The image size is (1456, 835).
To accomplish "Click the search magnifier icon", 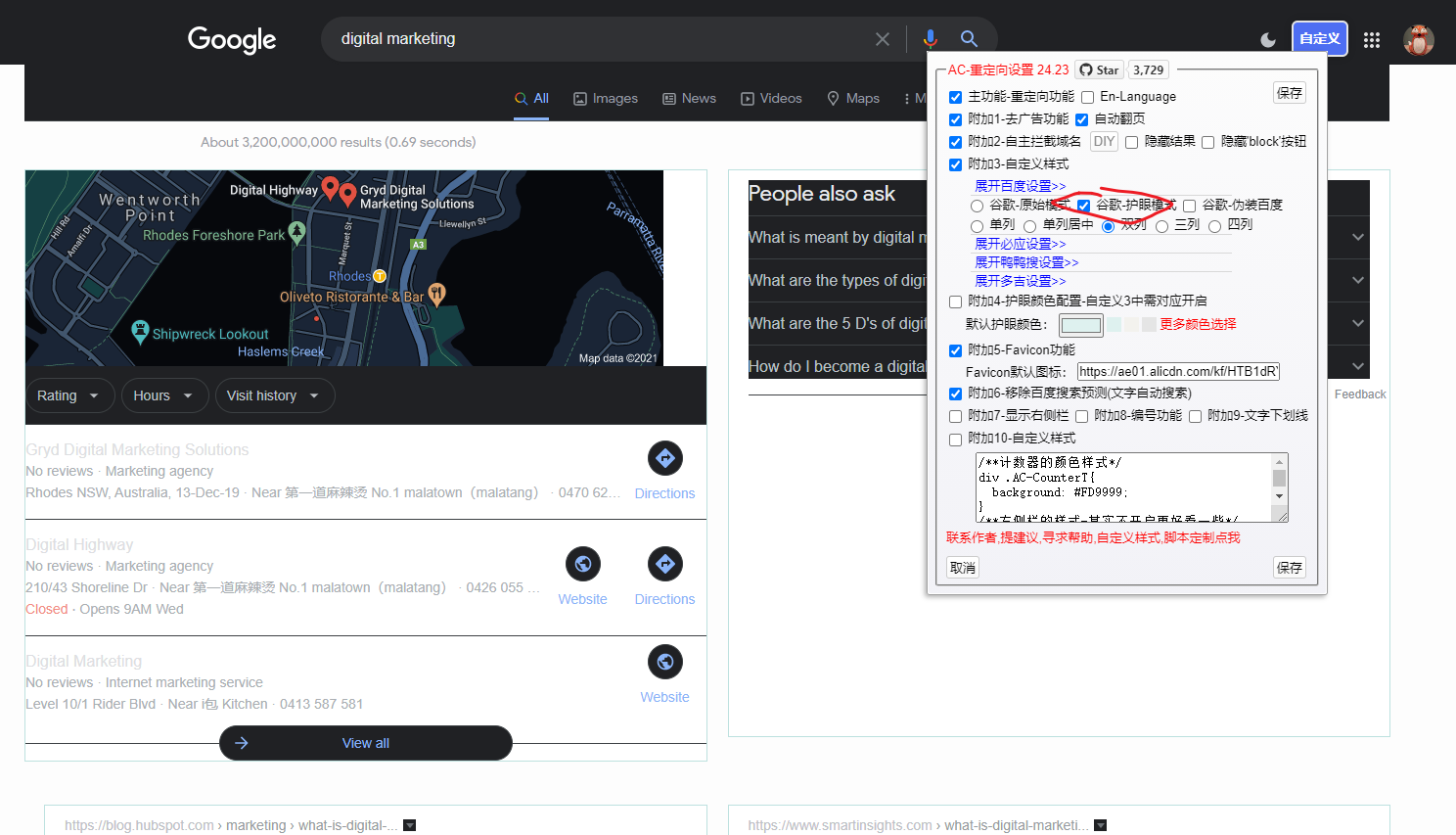I will 969,38.
